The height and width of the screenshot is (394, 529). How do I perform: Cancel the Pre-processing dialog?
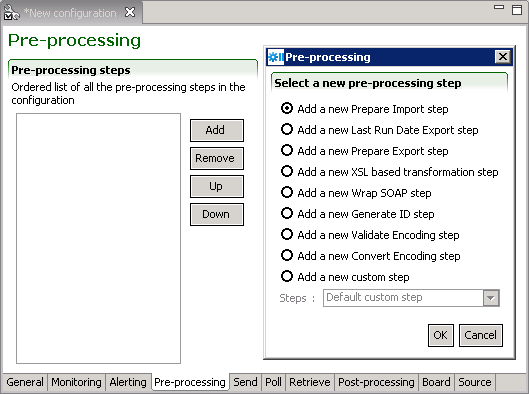coord(481,335)
